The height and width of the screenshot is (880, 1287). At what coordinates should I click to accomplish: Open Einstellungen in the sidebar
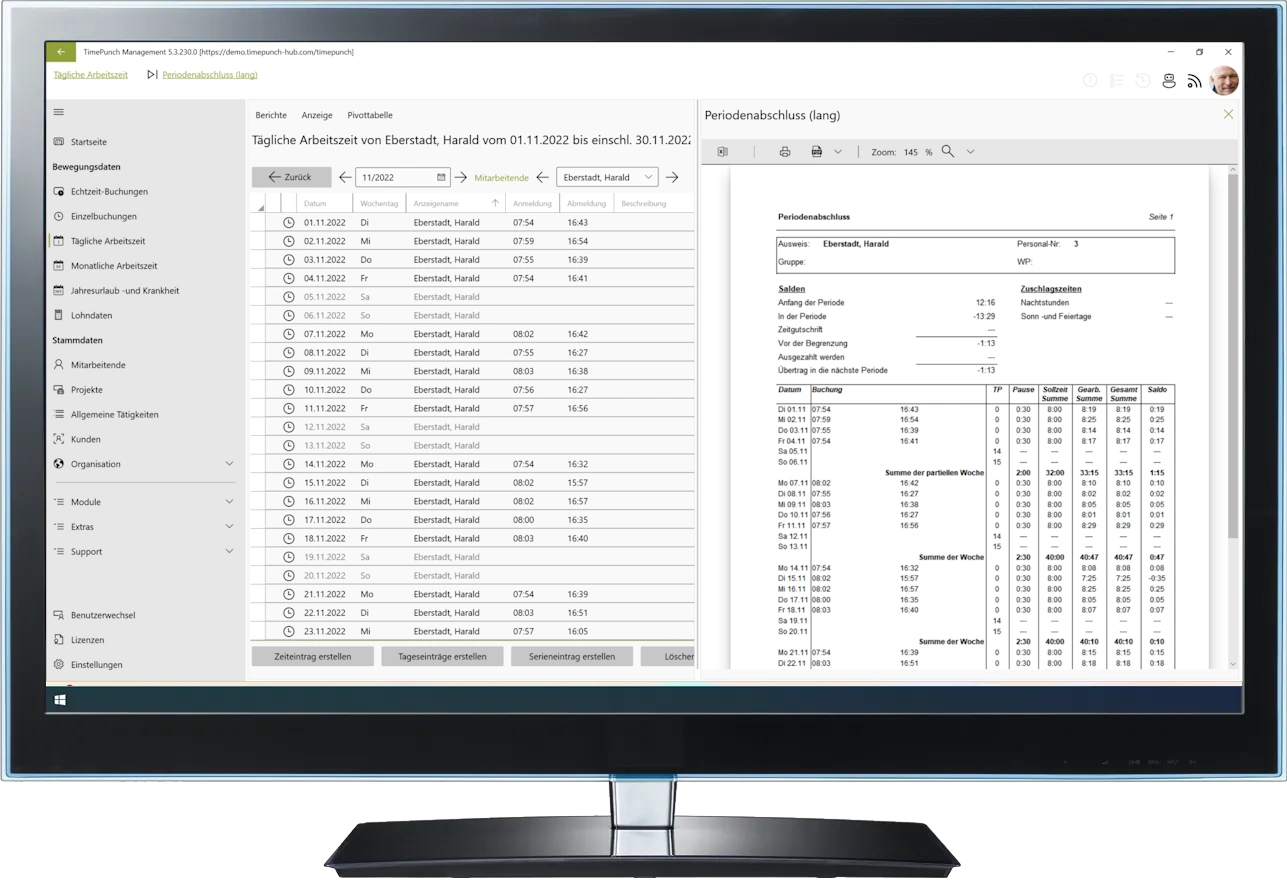pos(88,665)
